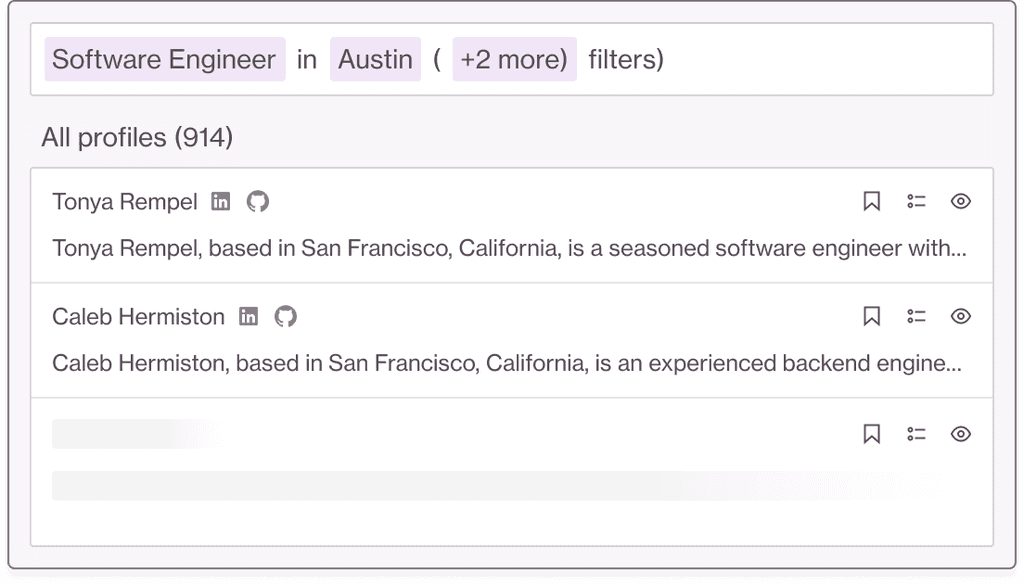Open Caleb Hermiston's GitHub profile icon
Screen dimensions: 1024x584
tap(286, 317)
